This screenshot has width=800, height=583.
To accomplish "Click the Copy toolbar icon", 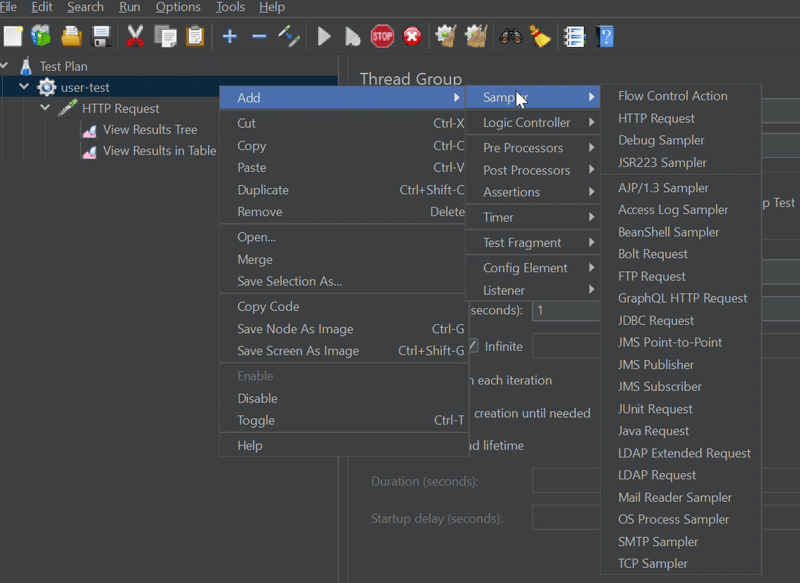I will [165, 36].
